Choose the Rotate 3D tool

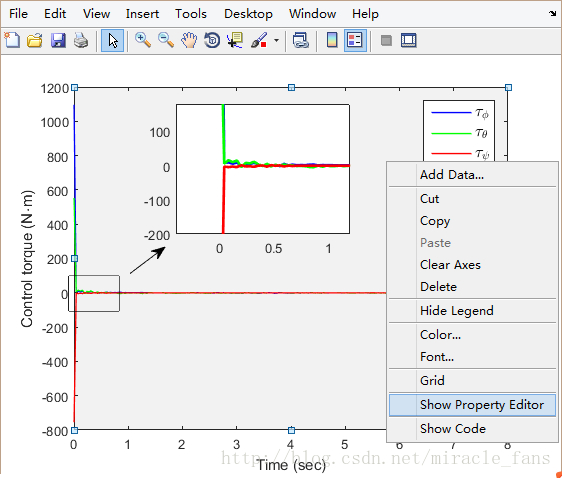pos(212,40)
